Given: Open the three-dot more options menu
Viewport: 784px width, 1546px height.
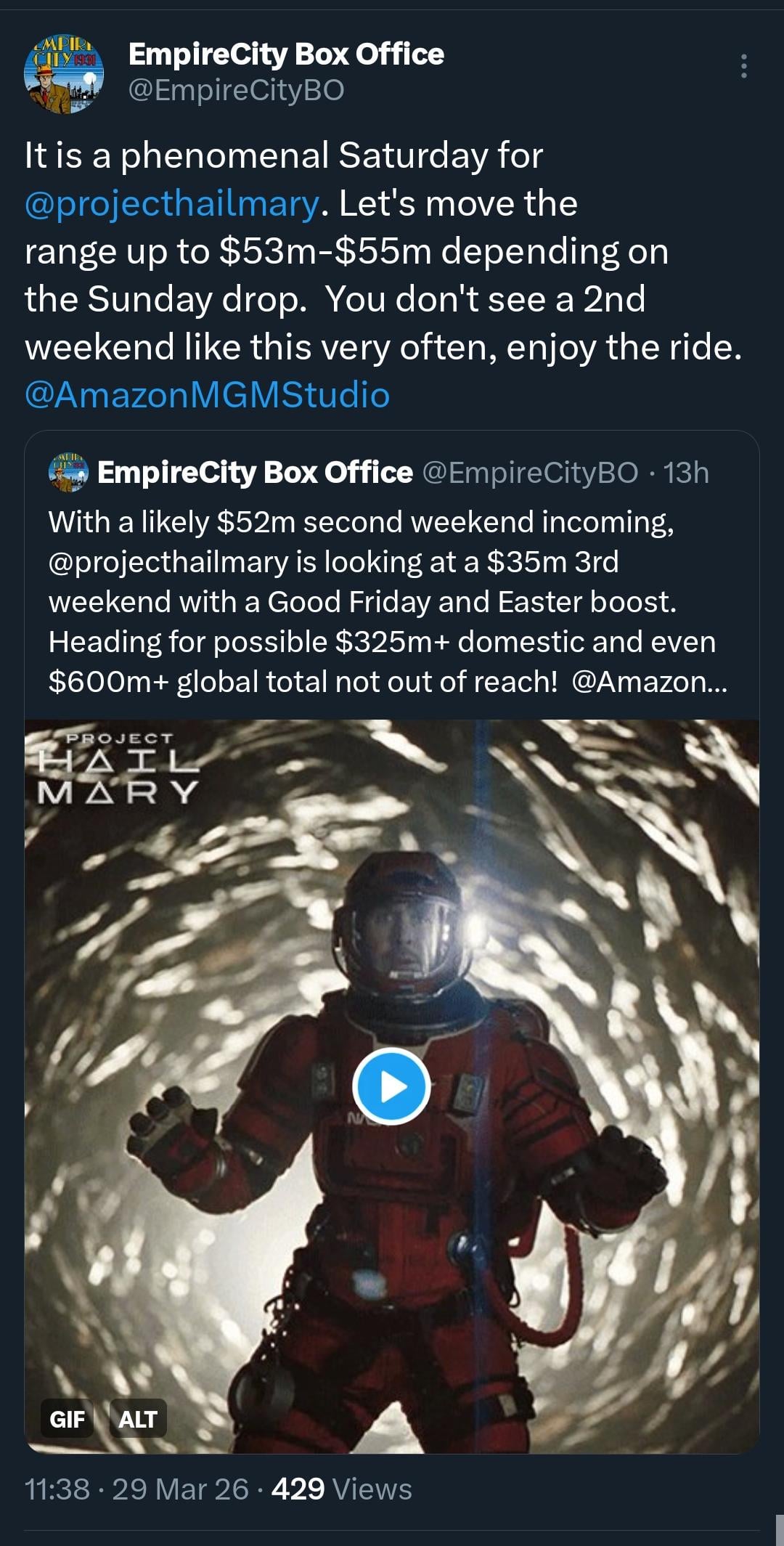Looking at the screenshot, I should pyautogui.click(x=743, y=66).
